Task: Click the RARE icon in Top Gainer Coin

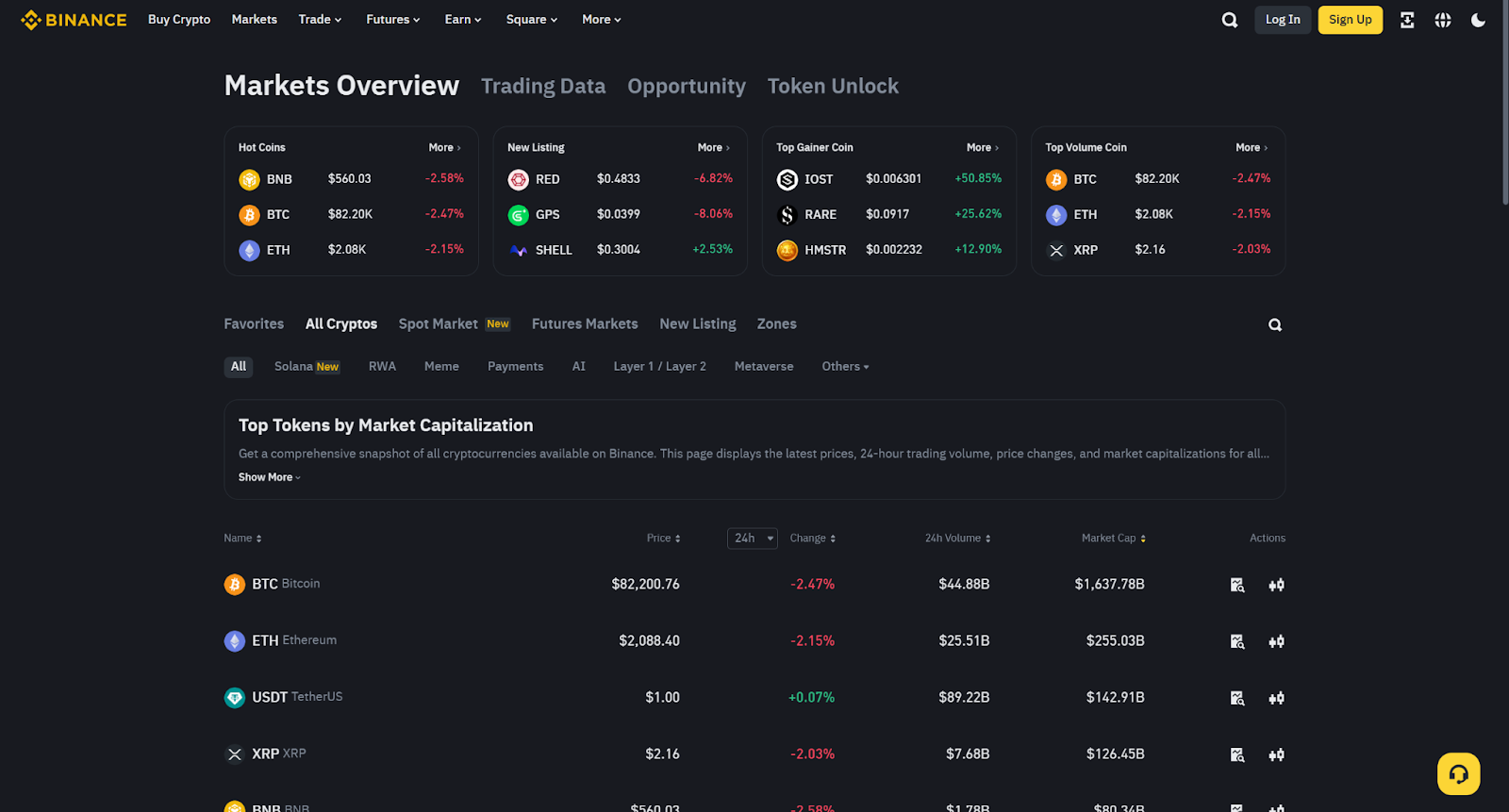Action: pos(787,215)
